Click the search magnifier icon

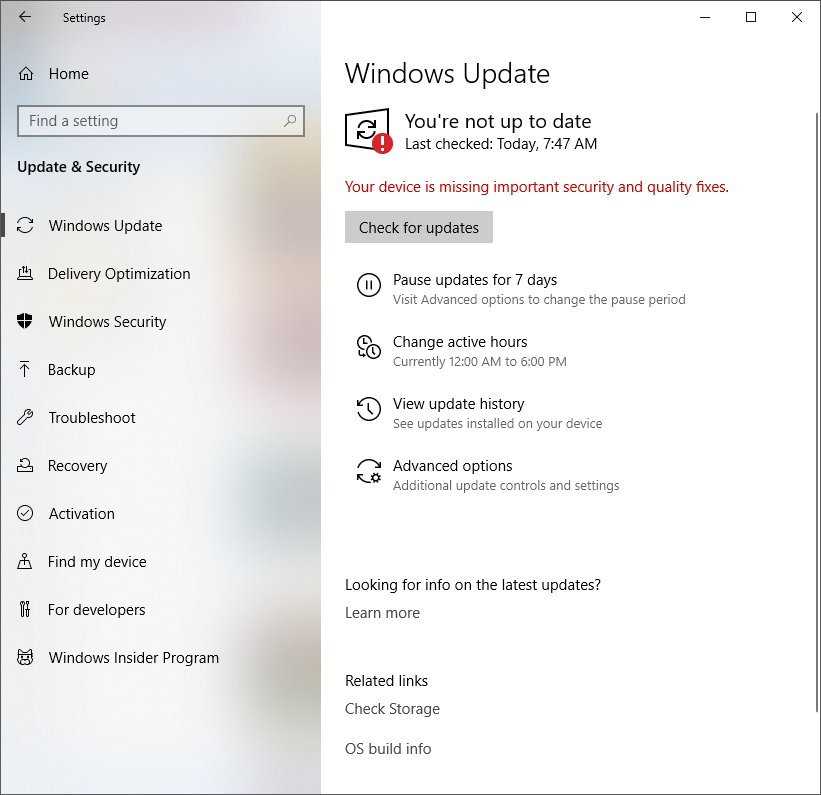[290, 121]
